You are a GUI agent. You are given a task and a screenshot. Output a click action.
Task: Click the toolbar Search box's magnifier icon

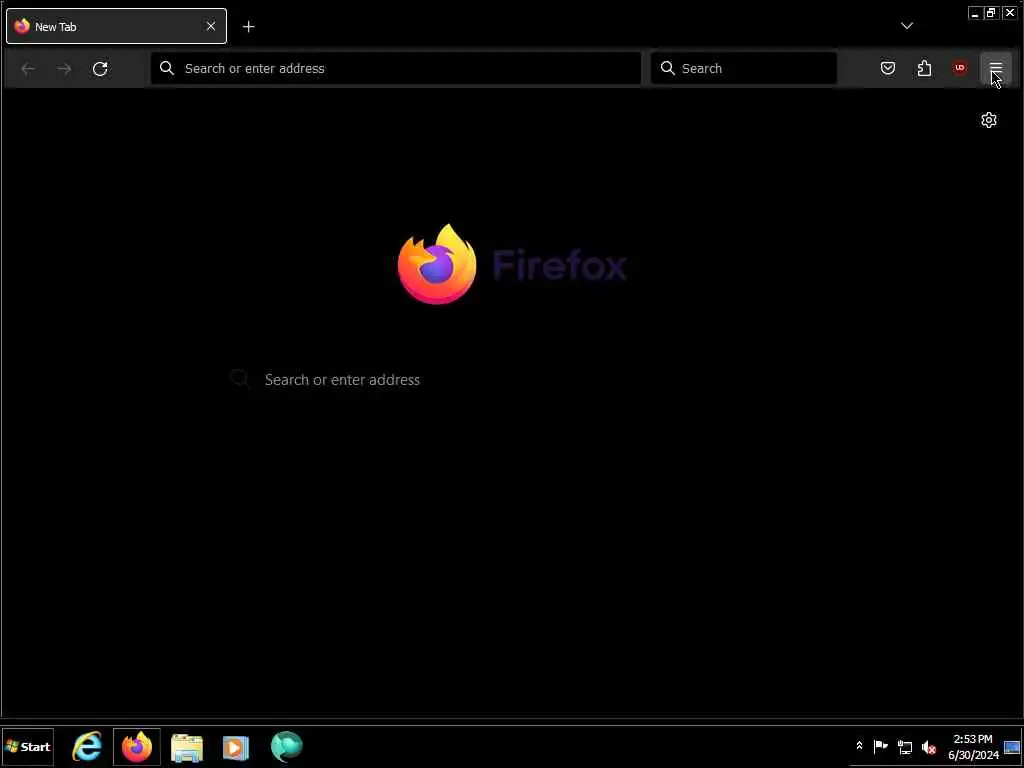[667, 68]
